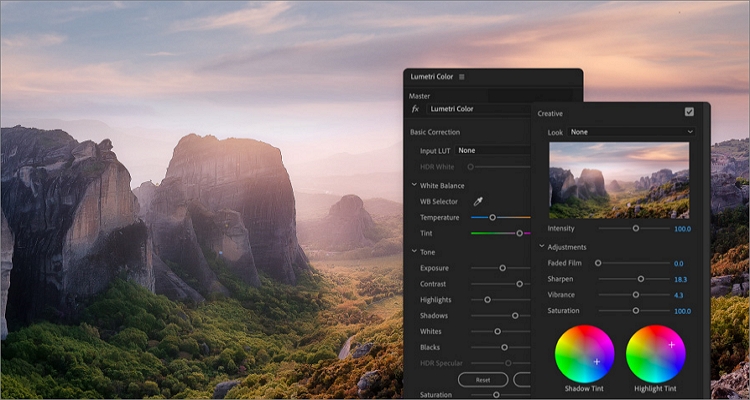Click the Intensity slider handle

click(x=636, y=228)
